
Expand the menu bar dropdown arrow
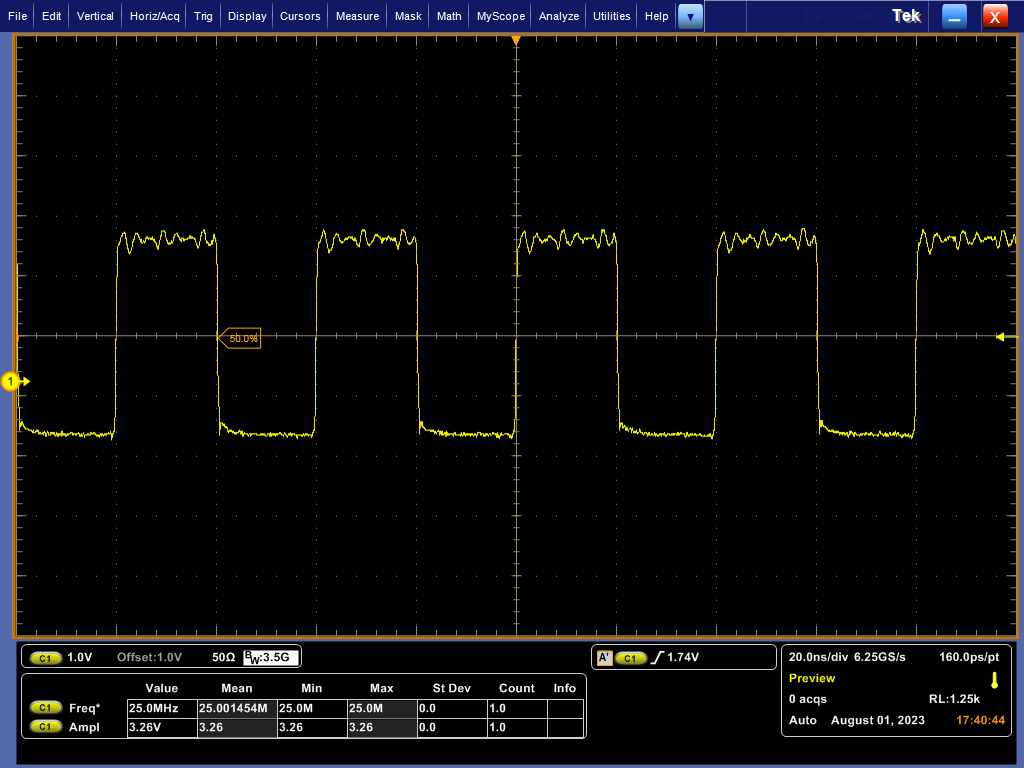click(690, 16)
